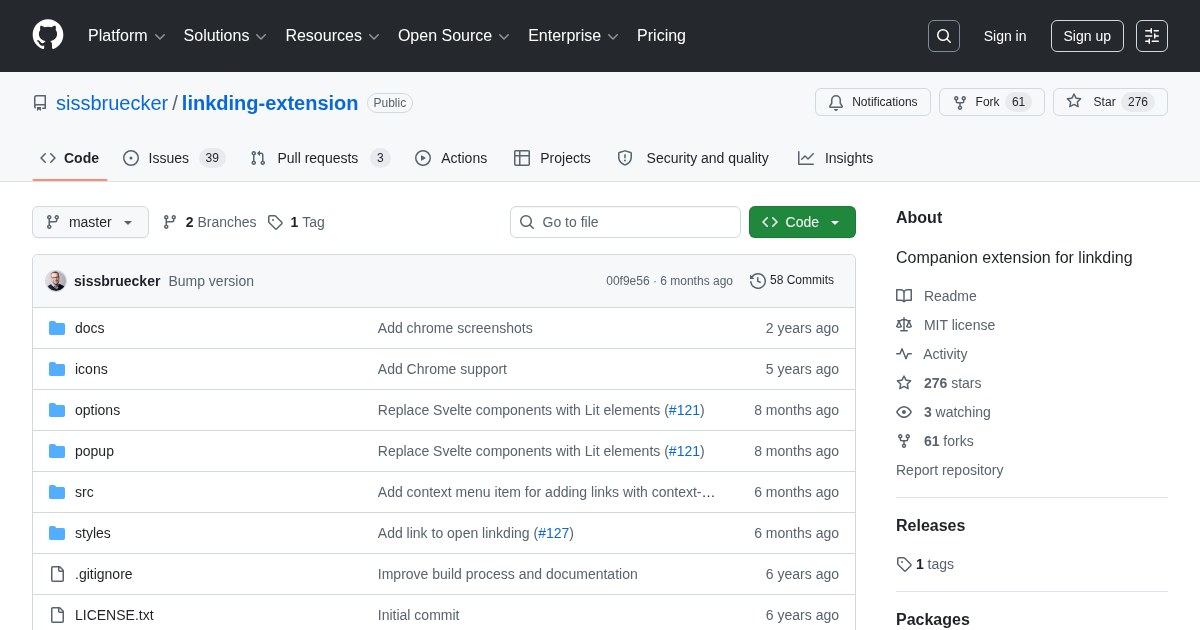1200x630 pixels.
Task: Open the green Code dropdown button
Action: [x=802, y=222]
